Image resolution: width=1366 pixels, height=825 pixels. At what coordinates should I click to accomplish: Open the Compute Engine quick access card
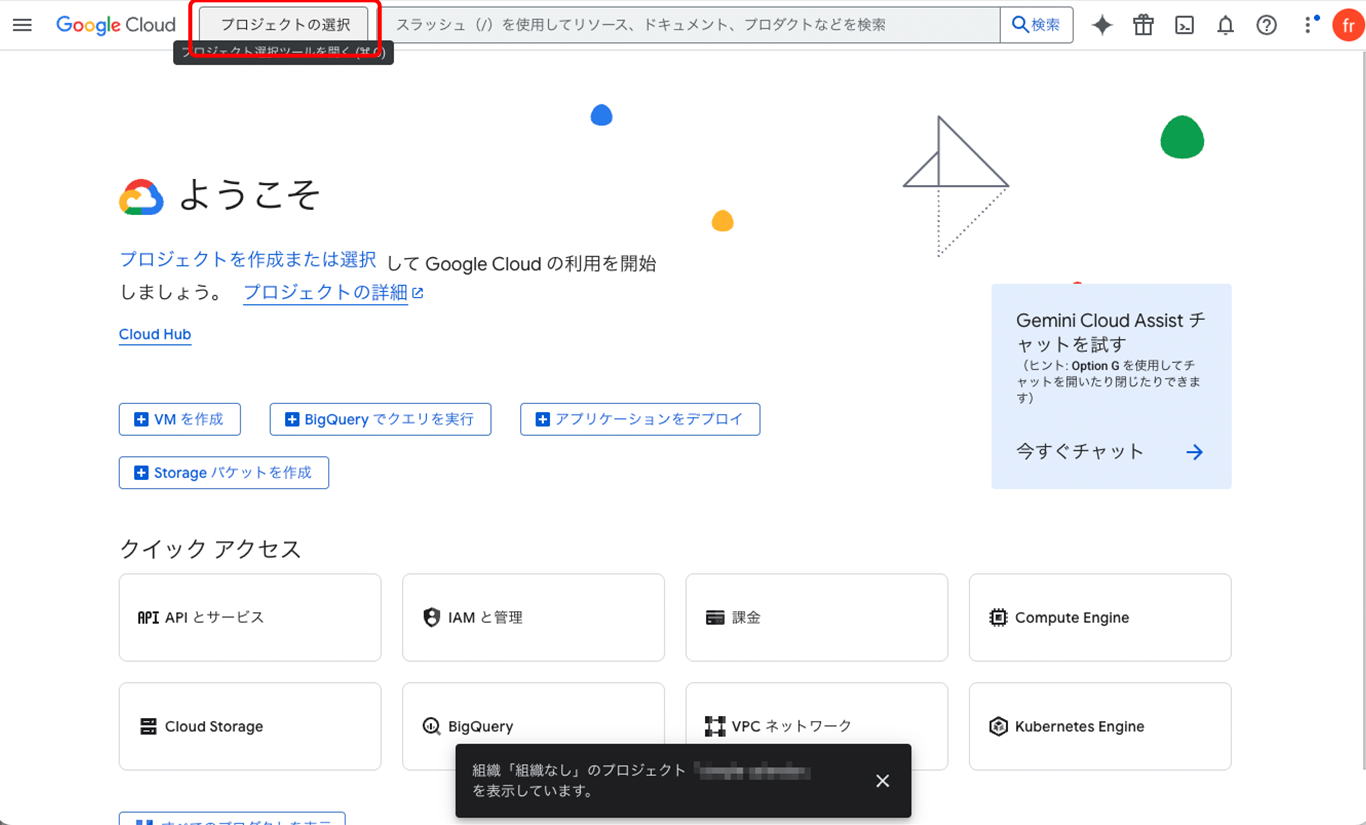[1100, 618]
